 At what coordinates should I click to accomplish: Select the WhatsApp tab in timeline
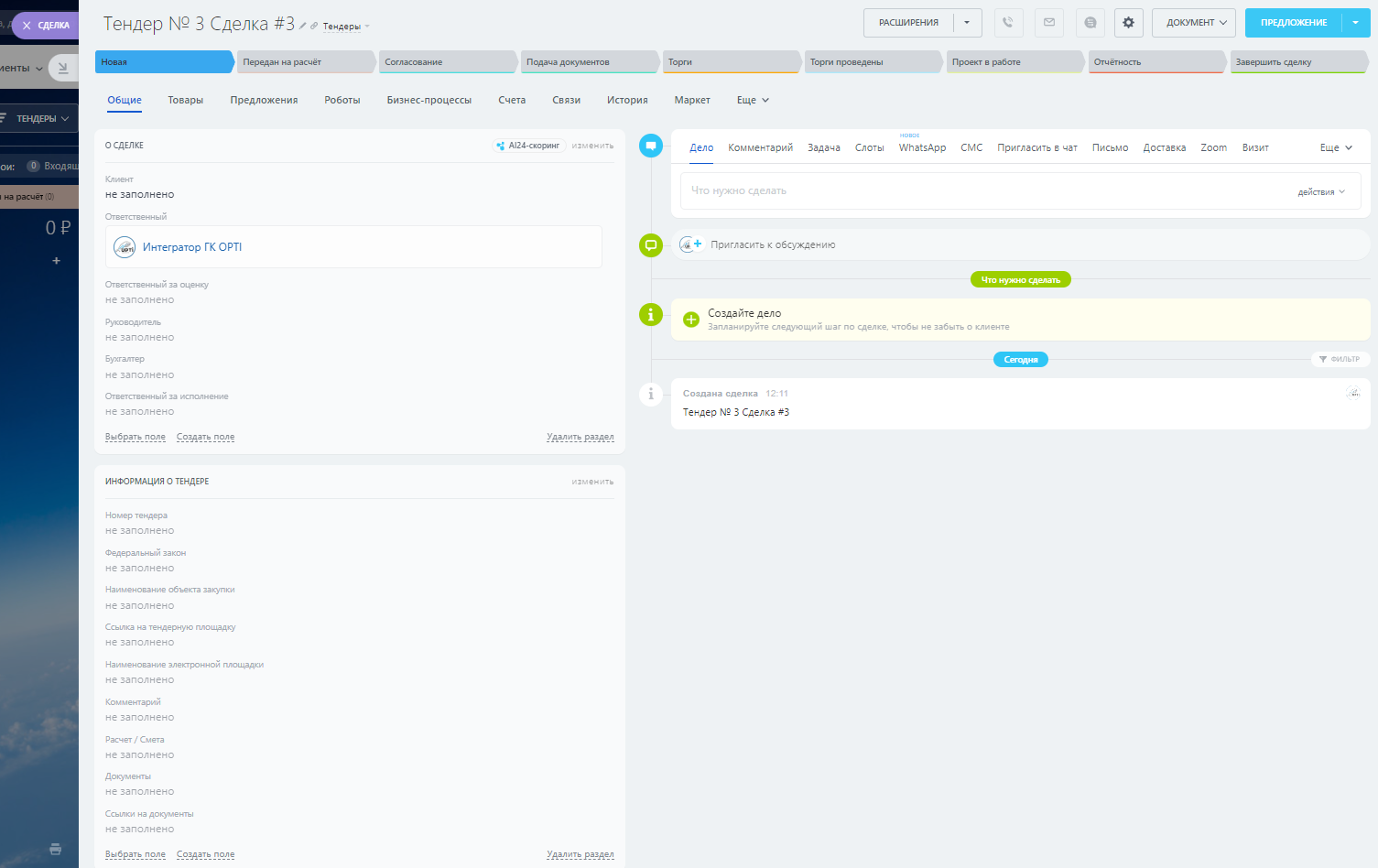(x=922, y=147)
